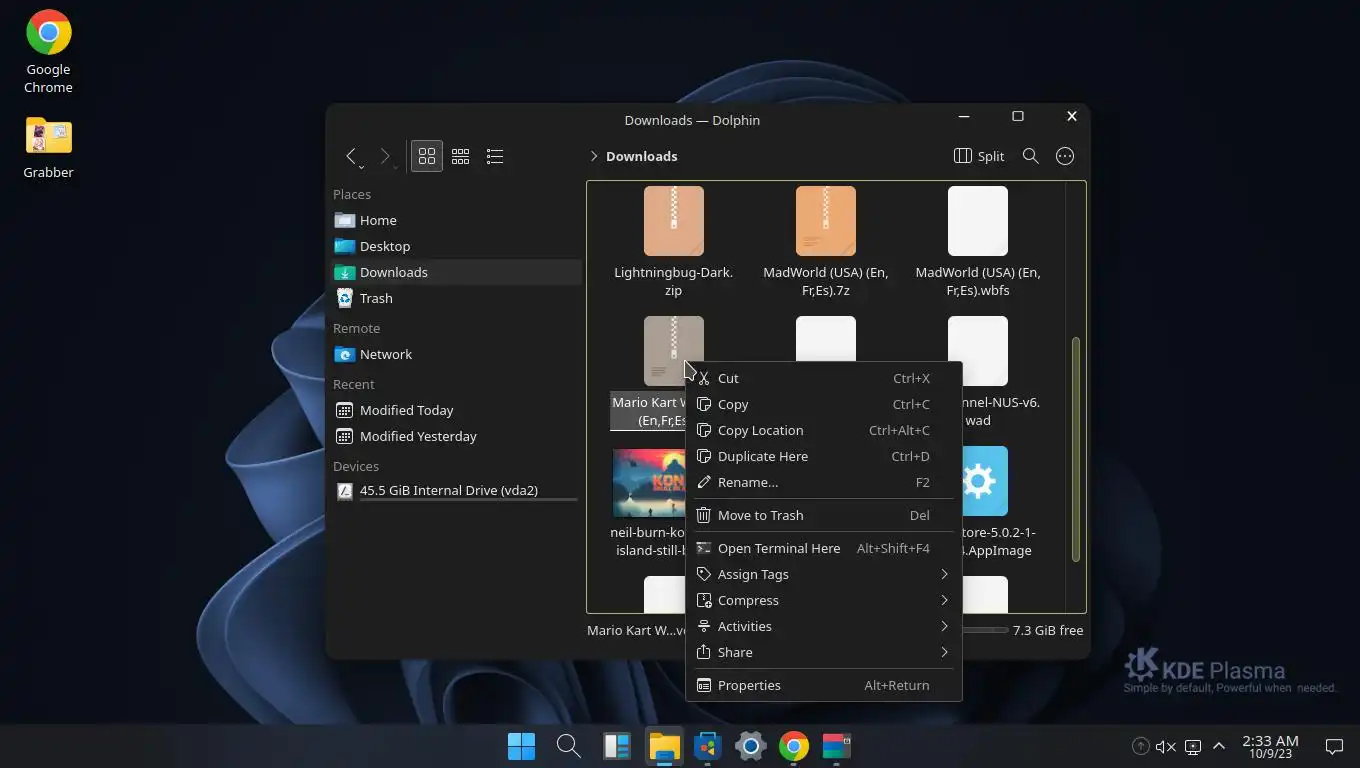Viewport: 1360px width, 768px height.
Task: Select Downloads in Places panel
Action: 456,272
